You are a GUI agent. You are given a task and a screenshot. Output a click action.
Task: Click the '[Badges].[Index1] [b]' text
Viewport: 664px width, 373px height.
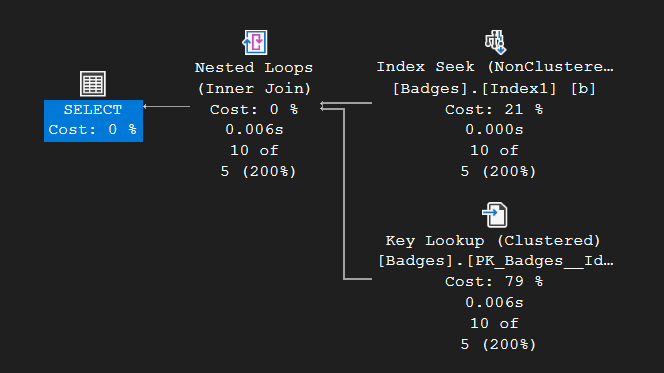(494, 88)
